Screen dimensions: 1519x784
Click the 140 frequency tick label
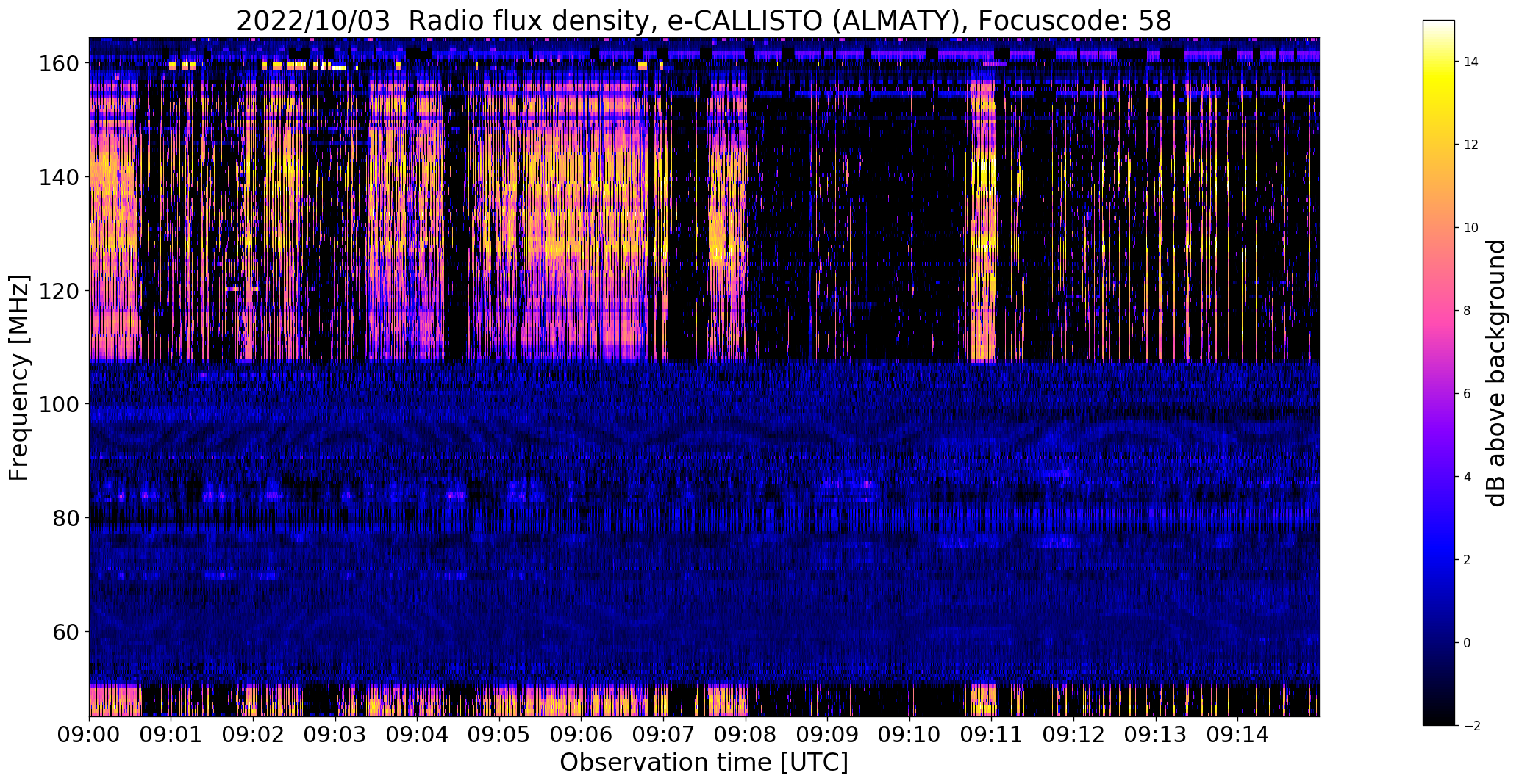point(59,177)
